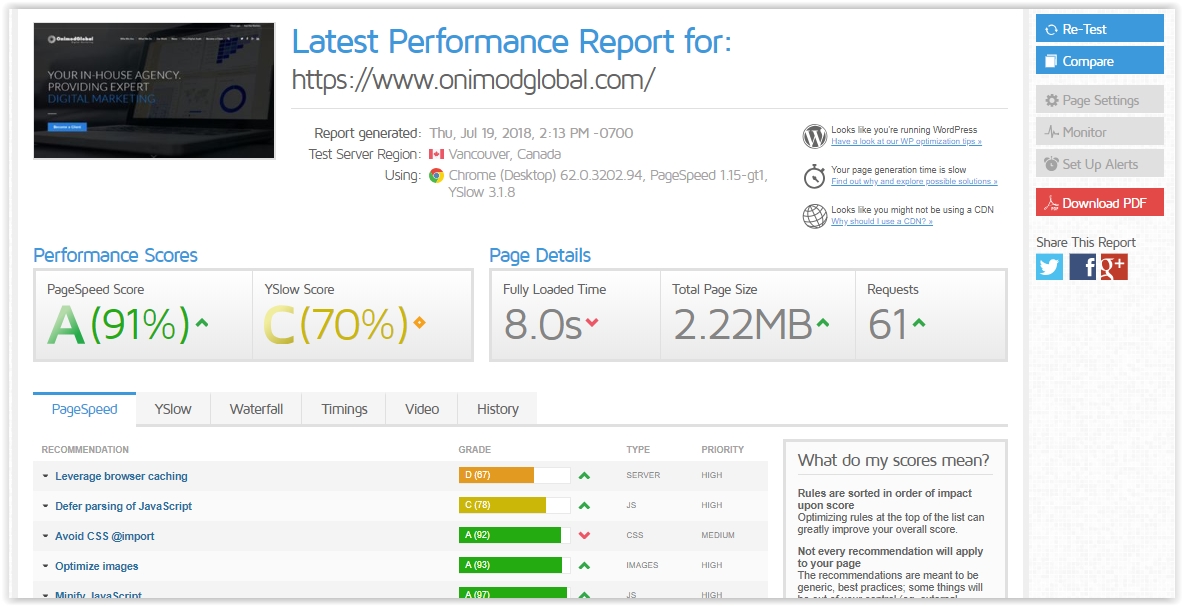Expand Defer parsing of JavaScript recommendation

coord(124,506)
